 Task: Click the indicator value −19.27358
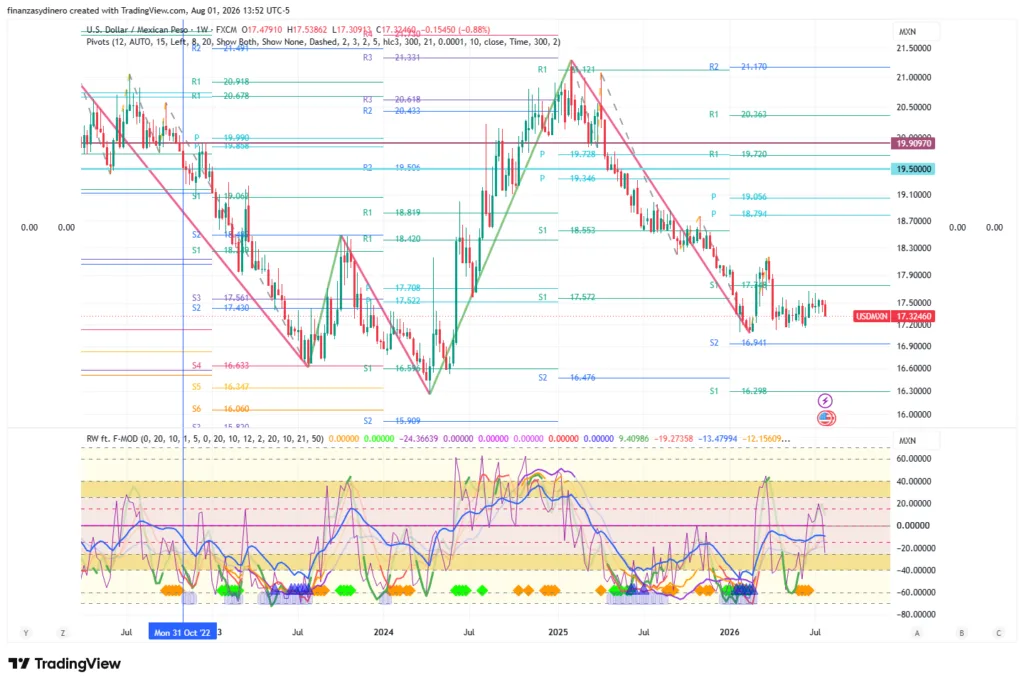point(673,439)
